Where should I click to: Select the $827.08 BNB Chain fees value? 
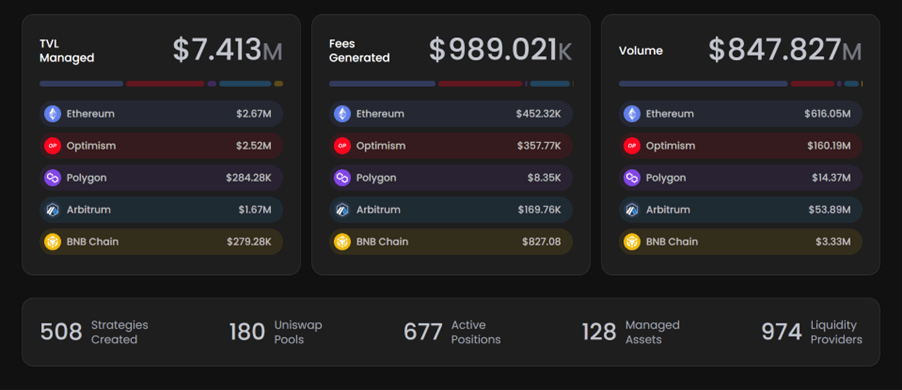541,242
